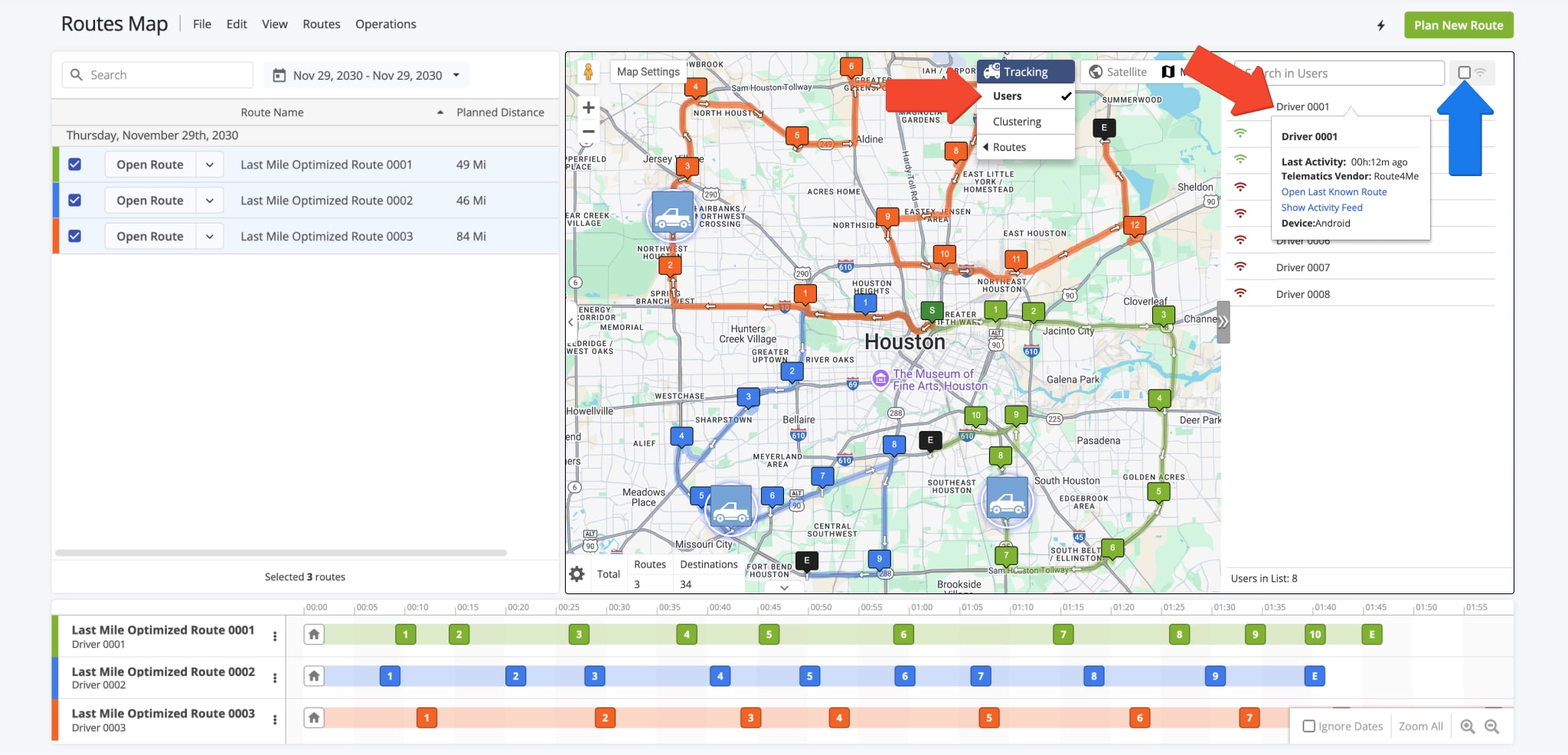Uncheck Last Mile Optimized Route 0002 checkbox
The height and width of the screenshot is (755, 1568).
(x=74, y=200)
